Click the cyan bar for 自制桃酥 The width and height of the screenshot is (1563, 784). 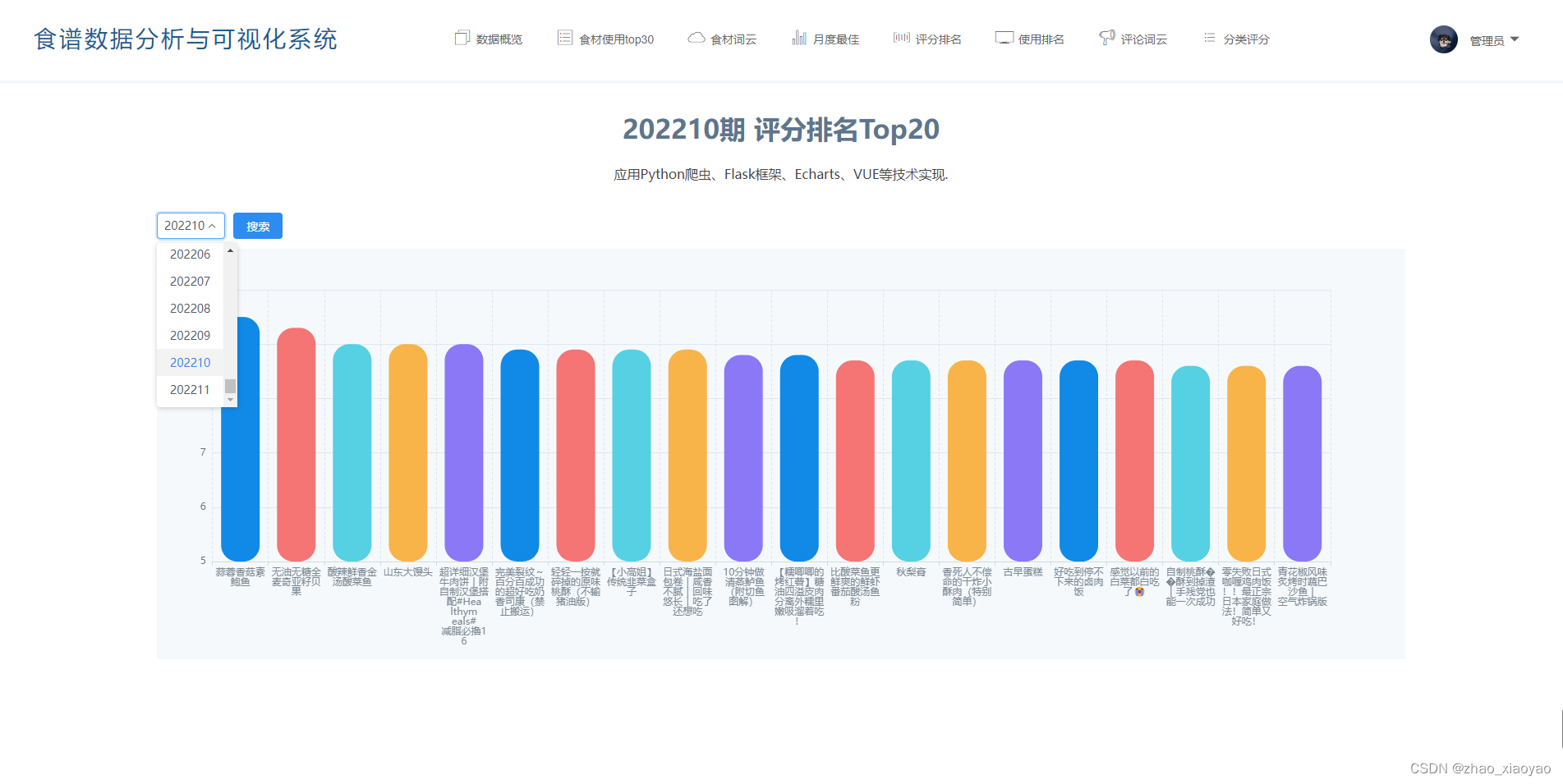pos(1190,464)
